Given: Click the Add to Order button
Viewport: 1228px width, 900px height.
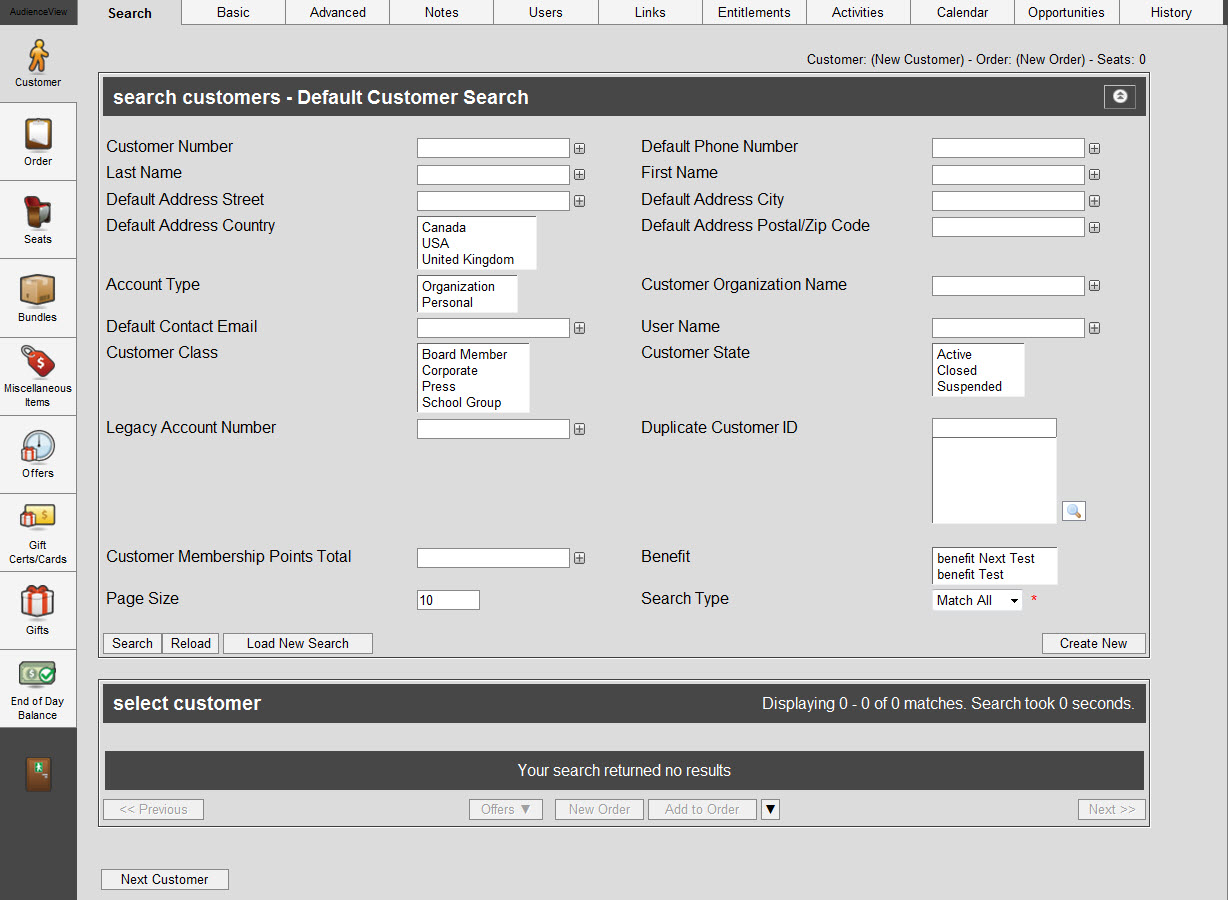Looking at the screenshot, I should (x=702, y=809).
